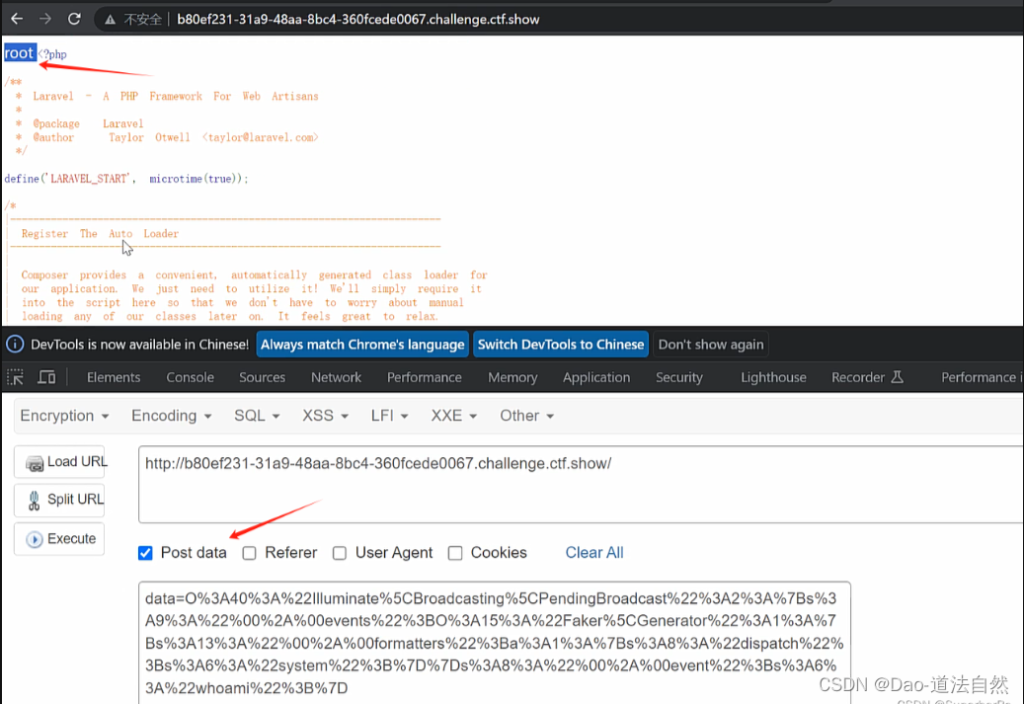Expand the XXE dropdown menu
This screenshot has width=1024, height=704.
[453, 416]
